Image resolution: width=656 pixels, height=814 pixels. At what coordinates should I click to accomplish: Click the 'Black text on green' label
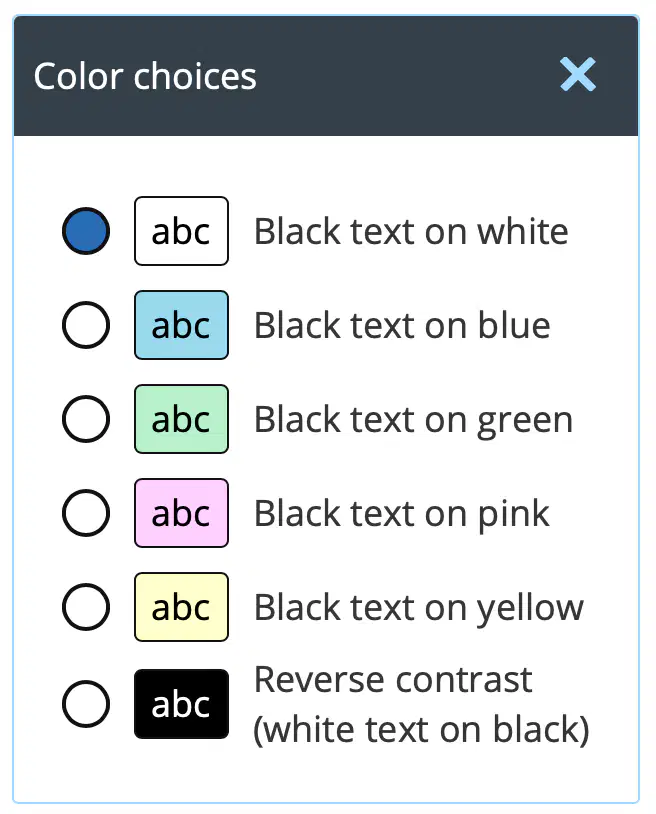[414, 420]
